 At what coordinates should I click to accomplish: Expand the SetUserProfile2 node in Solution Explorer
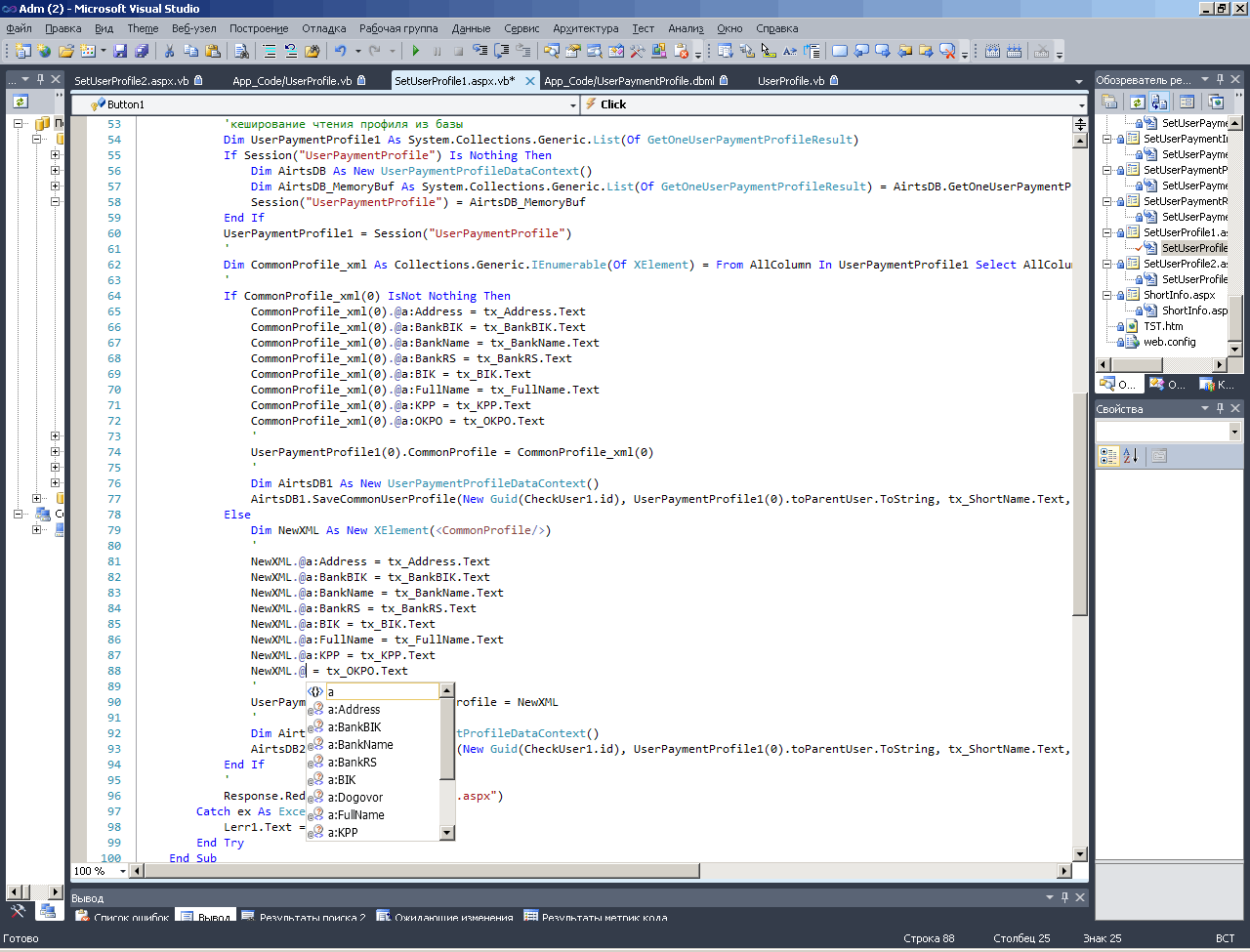1107,264
